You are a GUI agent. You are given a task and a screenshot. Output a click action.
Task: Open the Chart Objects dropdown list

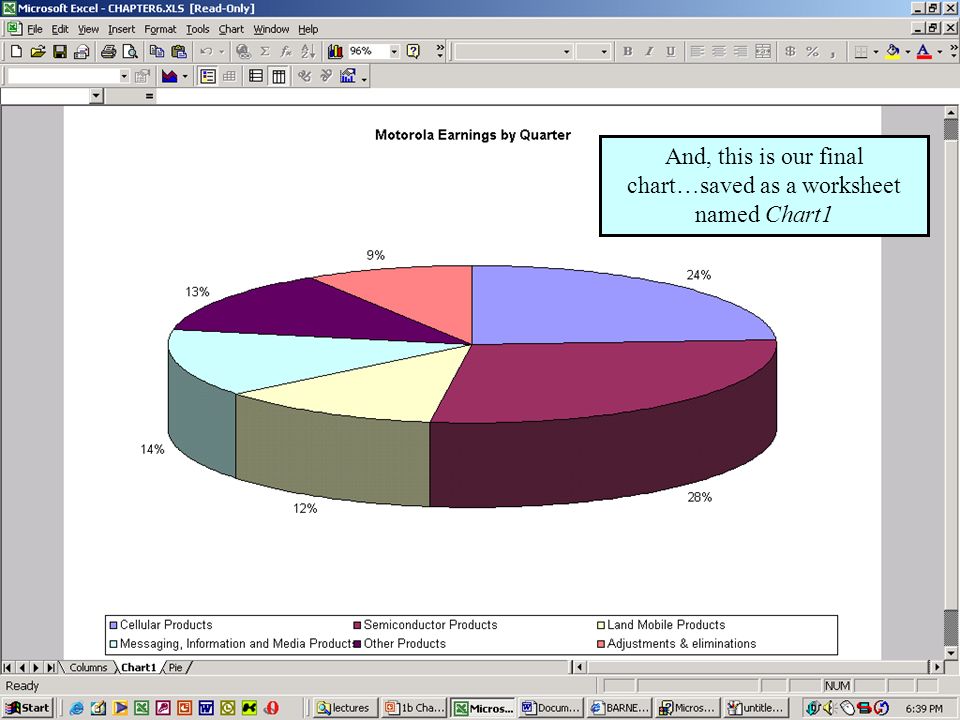(124, 77)
